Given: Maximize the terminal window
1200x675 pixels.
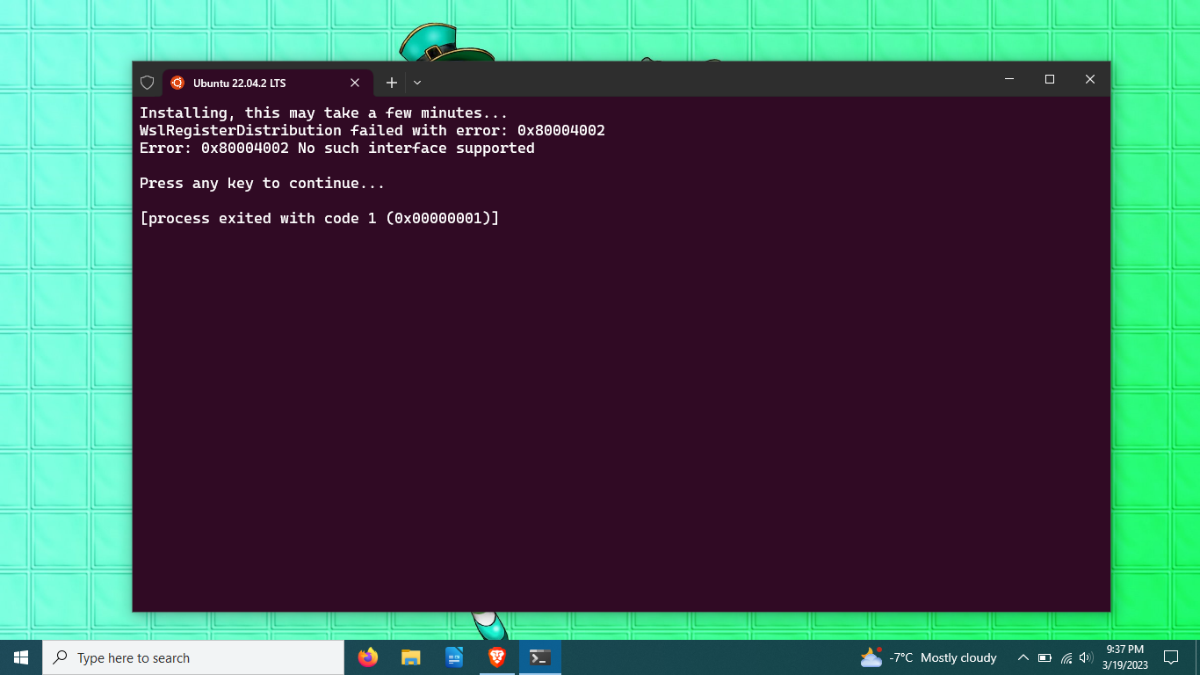Looking at the screenshot, I should pyautogui.click(x=1049, y=79).
